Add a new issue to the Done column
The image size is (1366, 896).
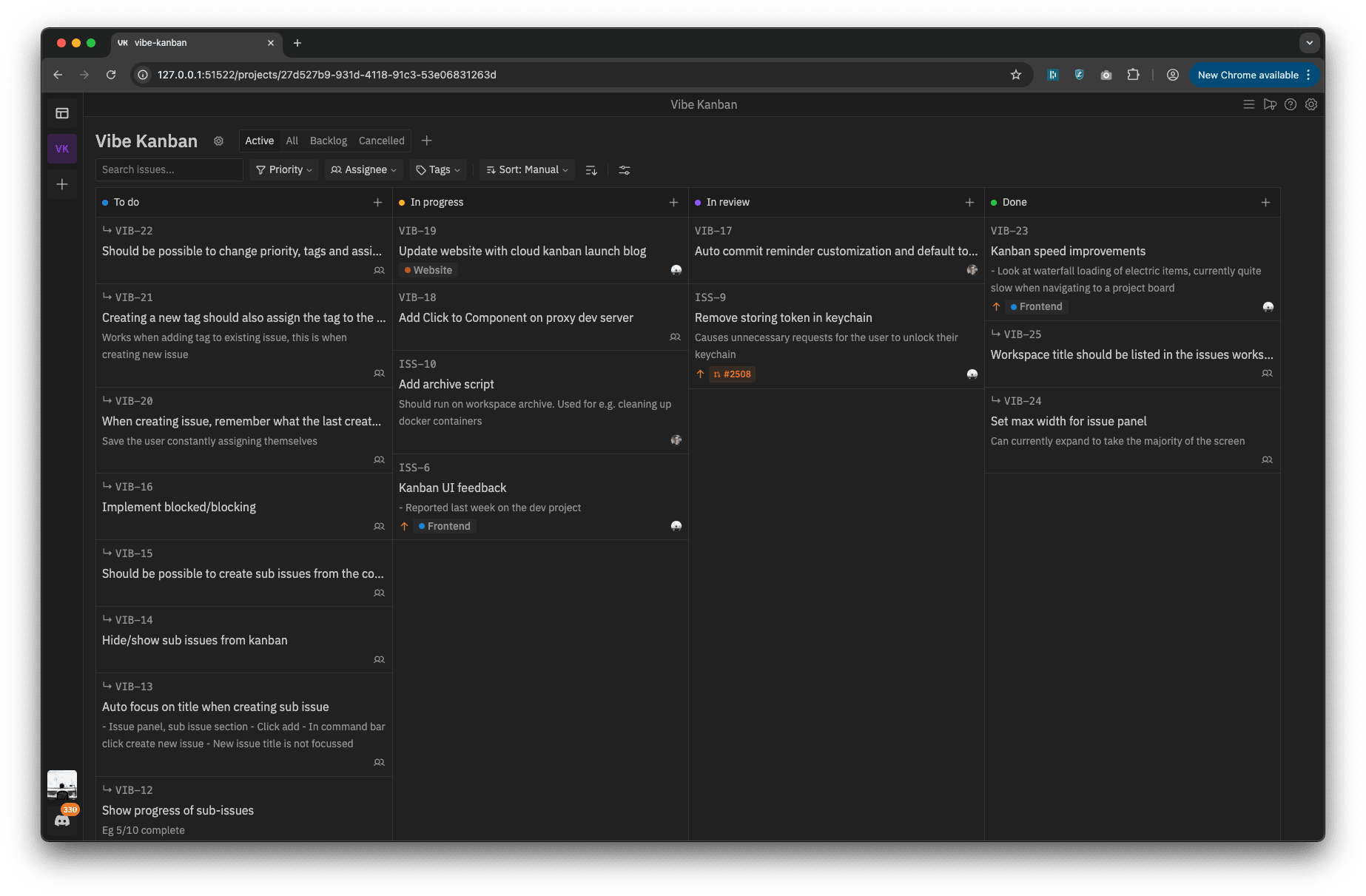click(1265, 203)
